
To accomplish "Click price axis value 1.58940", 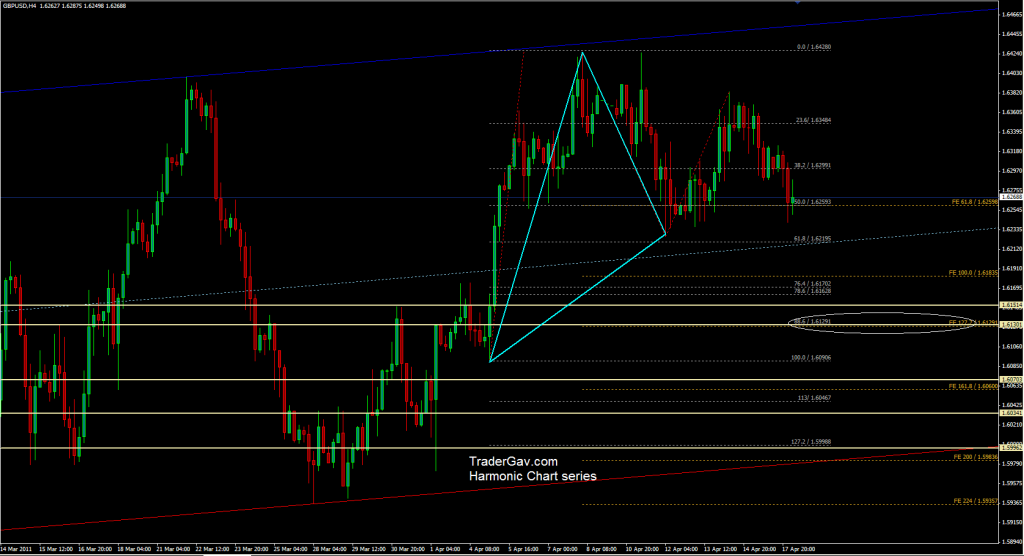I will point(1012,542).
